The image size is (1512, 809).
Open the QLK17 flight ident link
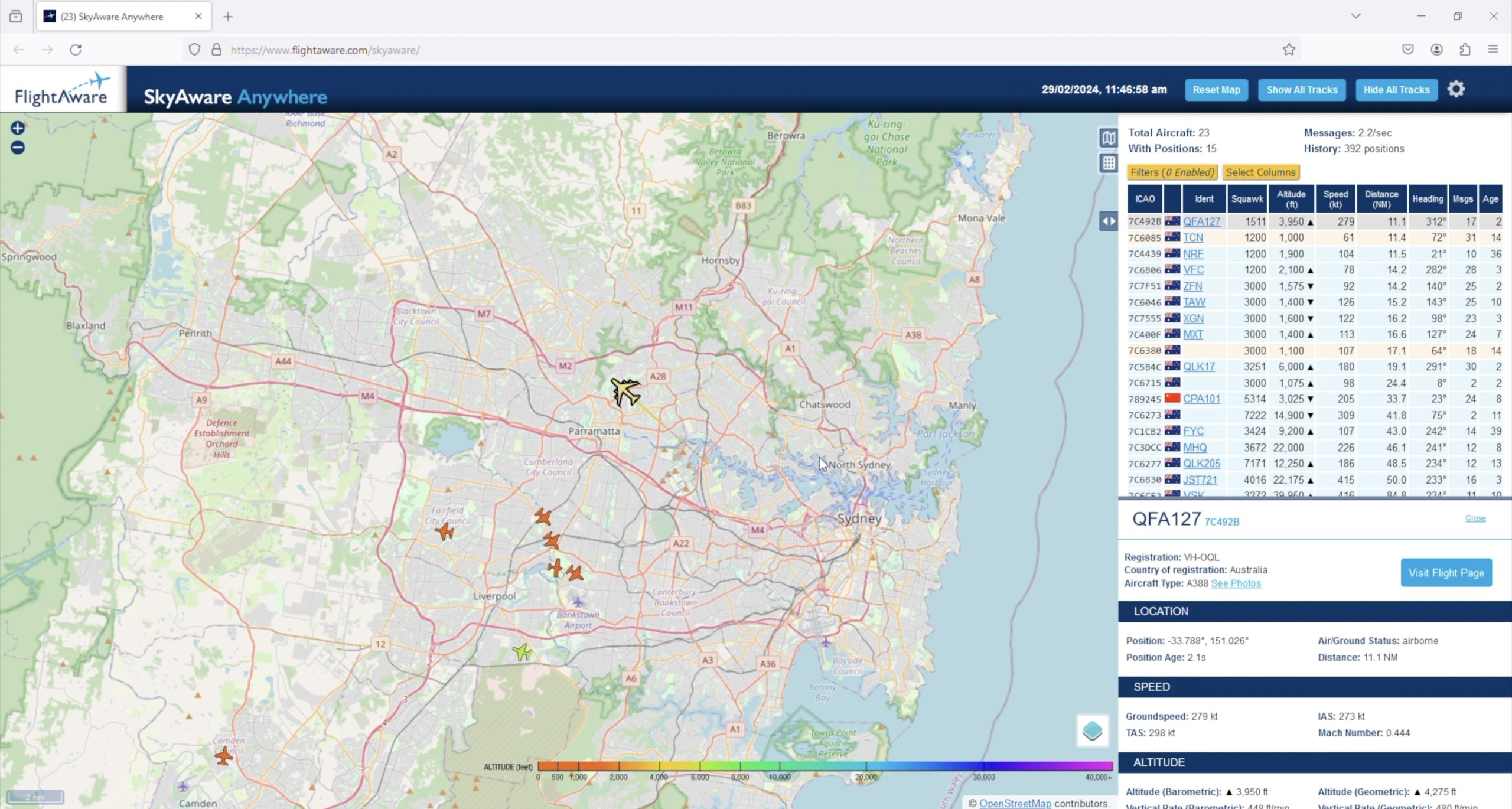(x=1198, y=366)
